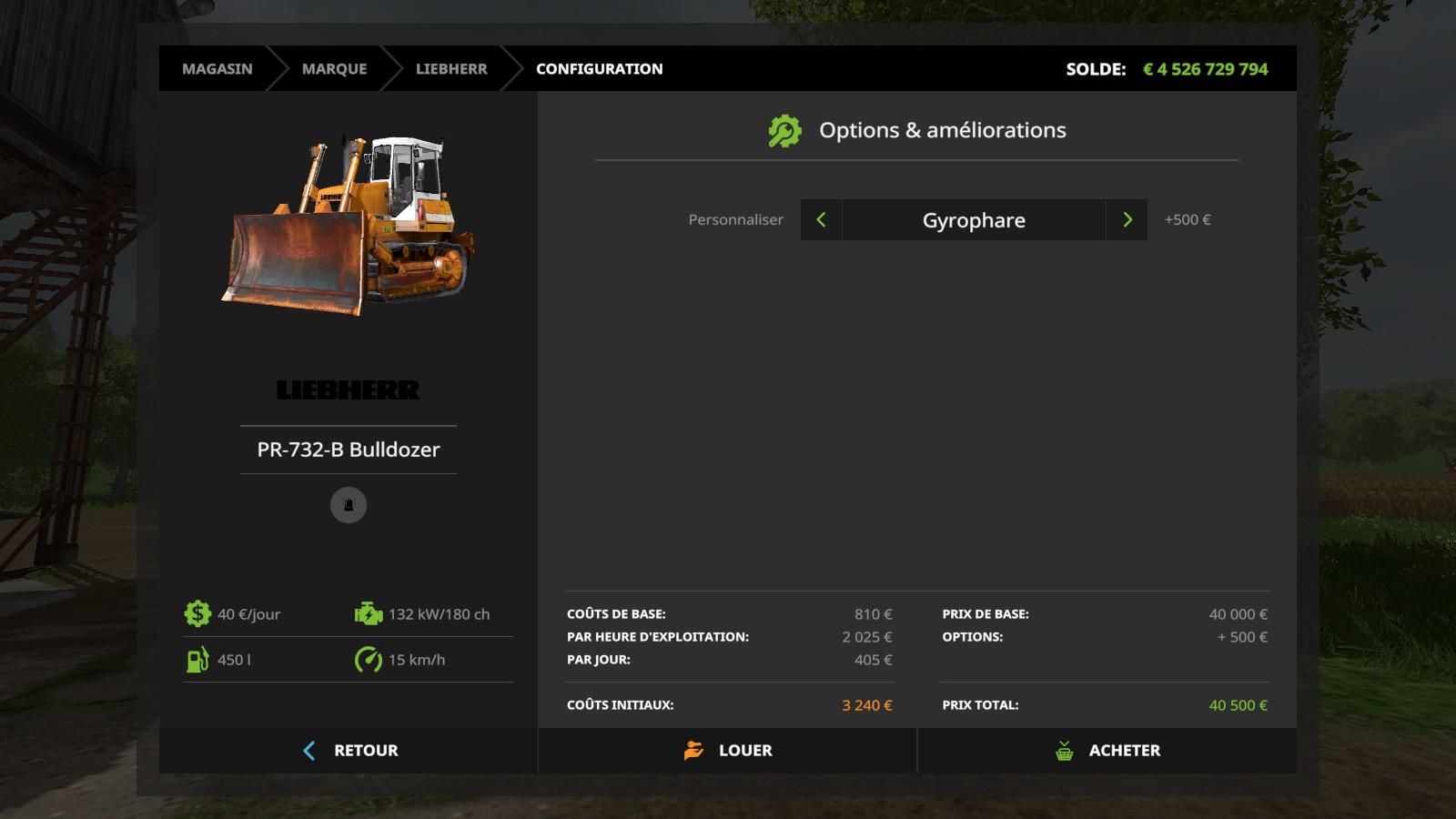Navigate to LIEBHERR breadcrumb
This screenshot has width=1456, height=819.
[451, 69]
